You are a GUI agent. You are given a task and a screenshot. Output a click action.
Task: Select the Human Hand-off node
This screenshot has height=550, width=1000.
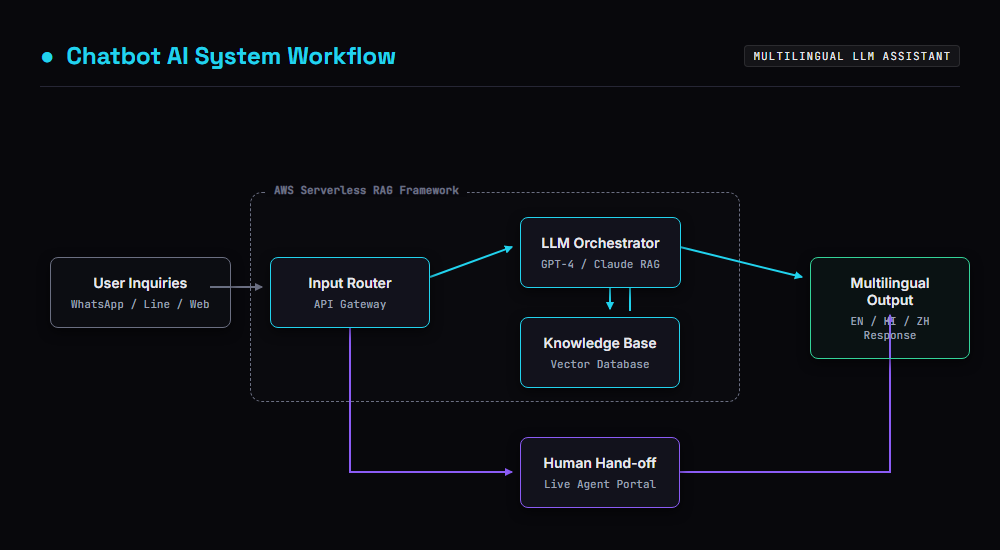tap(600, 472)
